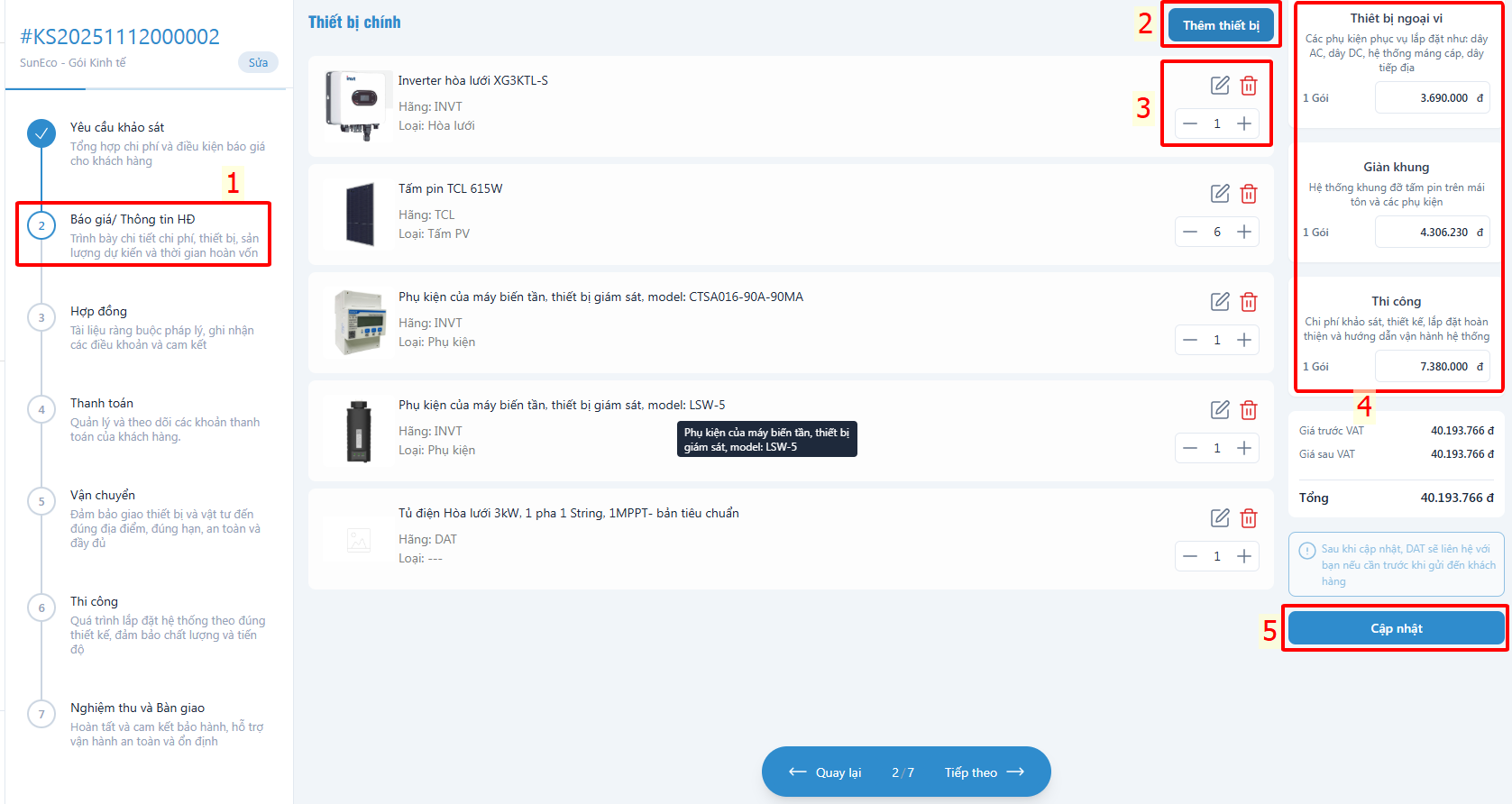
Task: Edit the Inverter hòa lưới XG3KTL-S item
Action: [x=1219, y=86]
